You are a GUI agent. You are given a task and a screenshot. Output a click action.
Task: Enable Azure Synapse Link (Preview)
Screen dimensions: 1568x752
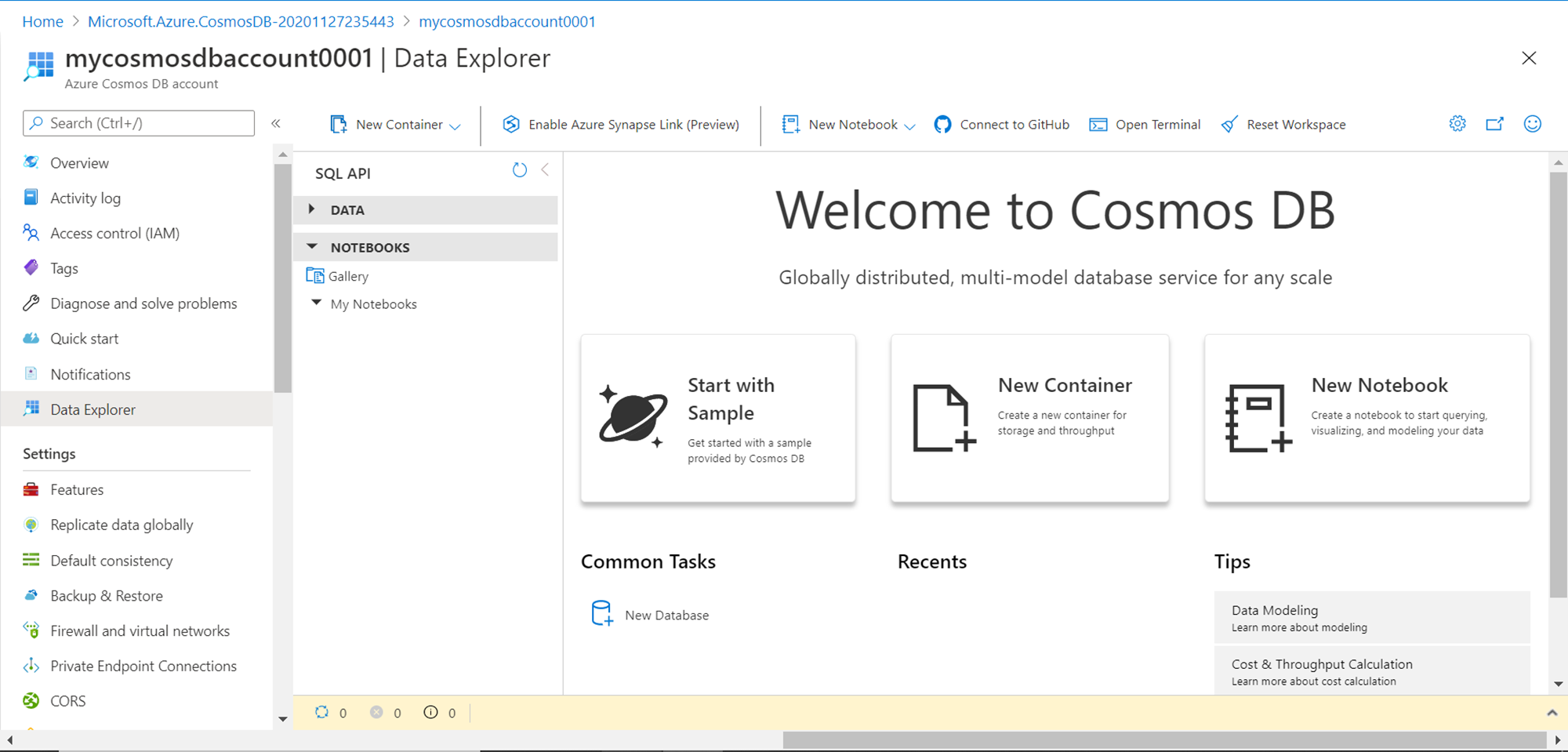(621, 125)
